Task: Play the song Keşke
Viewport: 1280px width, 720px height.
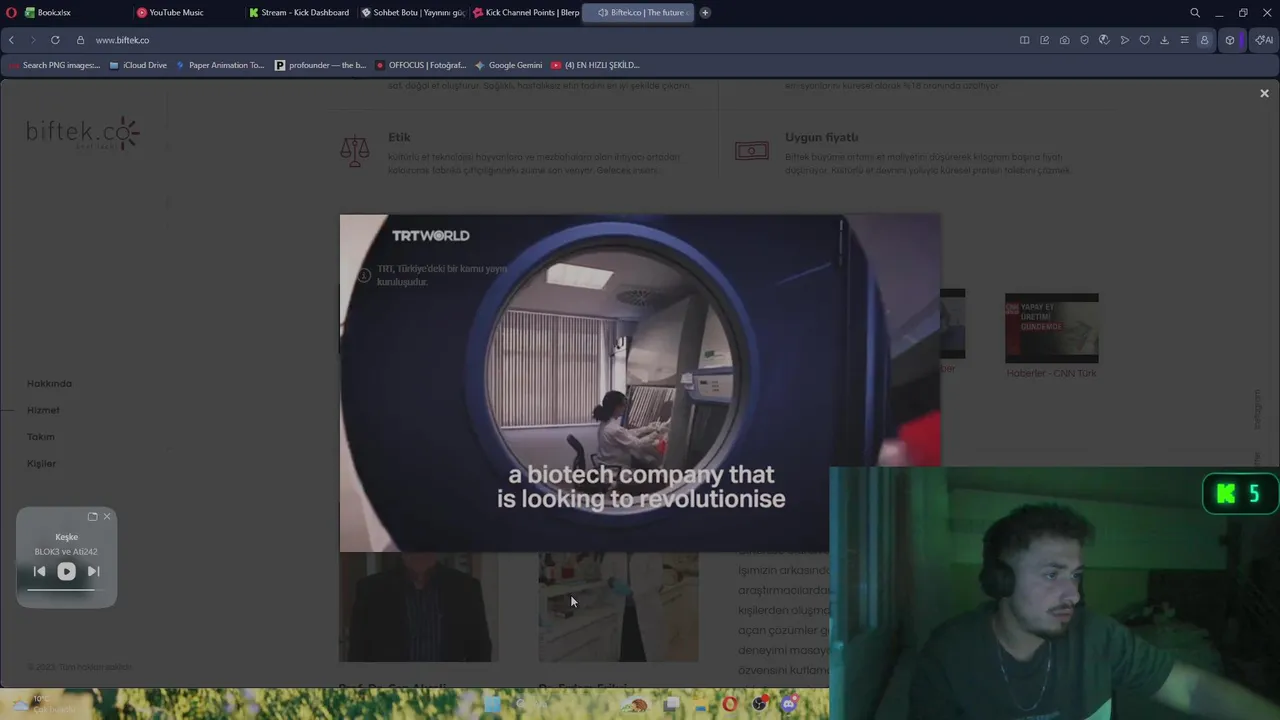Action: point(66,571)
